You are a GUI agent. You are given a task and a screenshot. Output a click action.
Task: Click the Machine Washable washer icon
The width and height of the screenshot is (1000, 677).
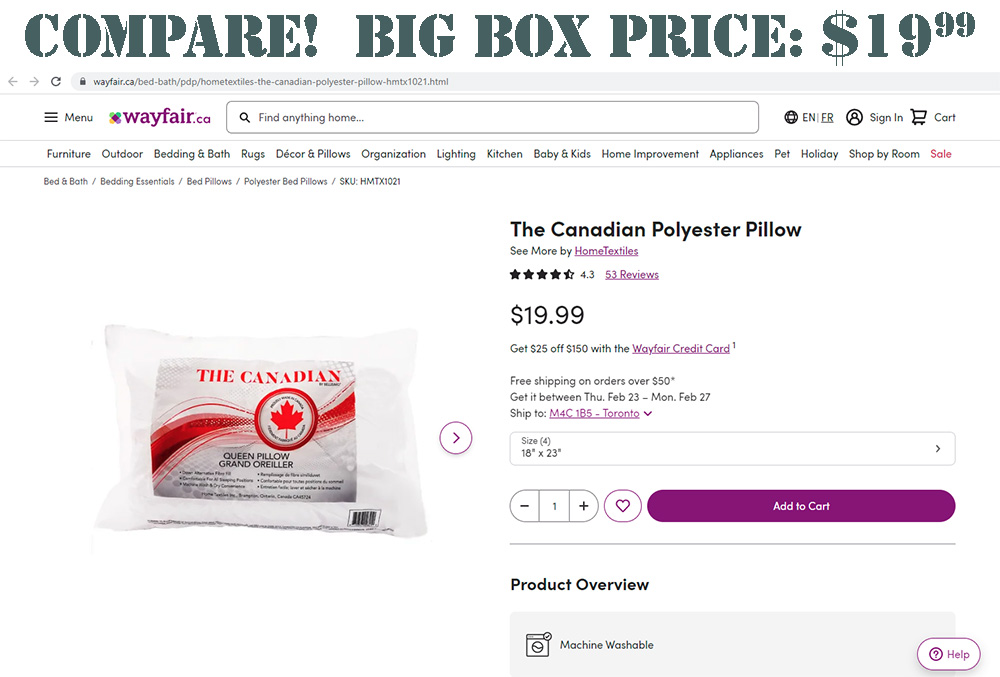(x=538, y=644)
